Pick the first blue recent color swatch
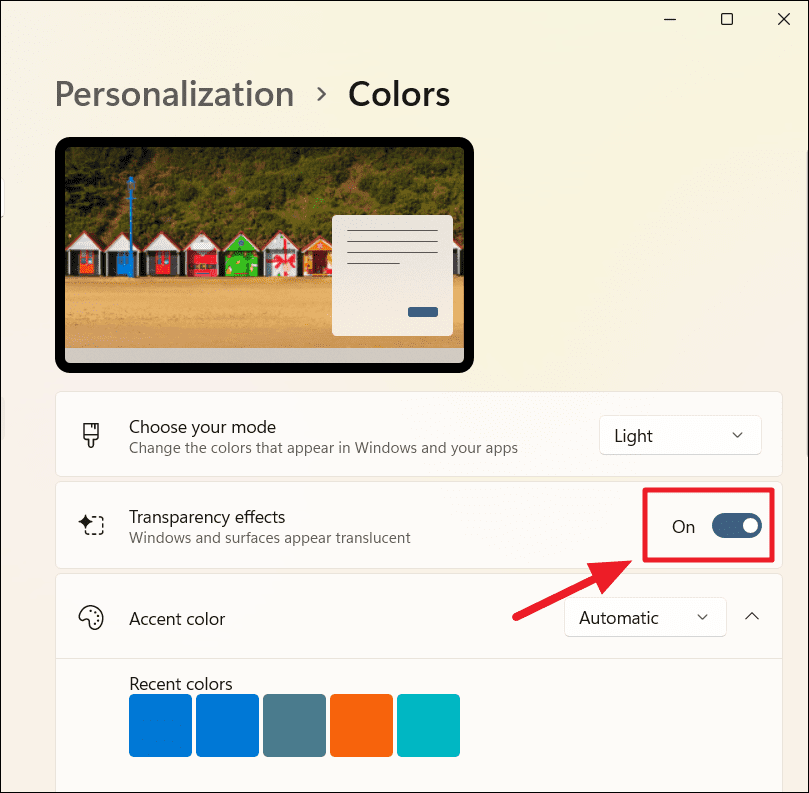 click(x=160, y=725)
